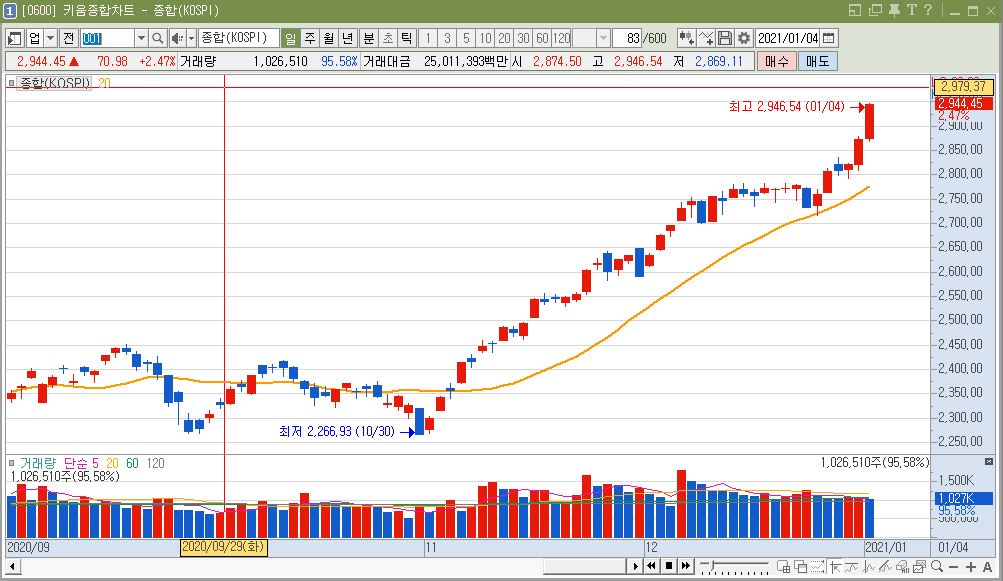Click the pin window icon in title bar
The height and width of the screenshot is (581, 1003).
(894, 10)
